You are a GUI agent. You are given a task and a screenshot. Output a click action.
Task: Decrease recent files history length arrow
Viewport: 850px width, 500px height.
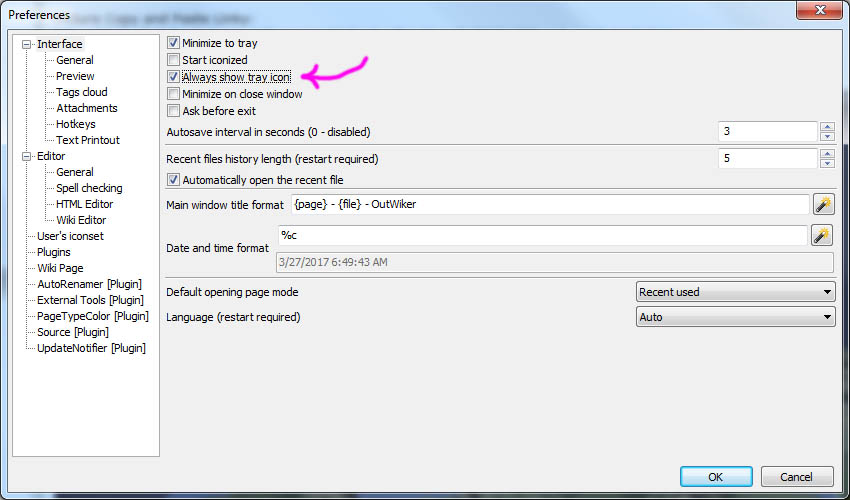coord(827,163)
